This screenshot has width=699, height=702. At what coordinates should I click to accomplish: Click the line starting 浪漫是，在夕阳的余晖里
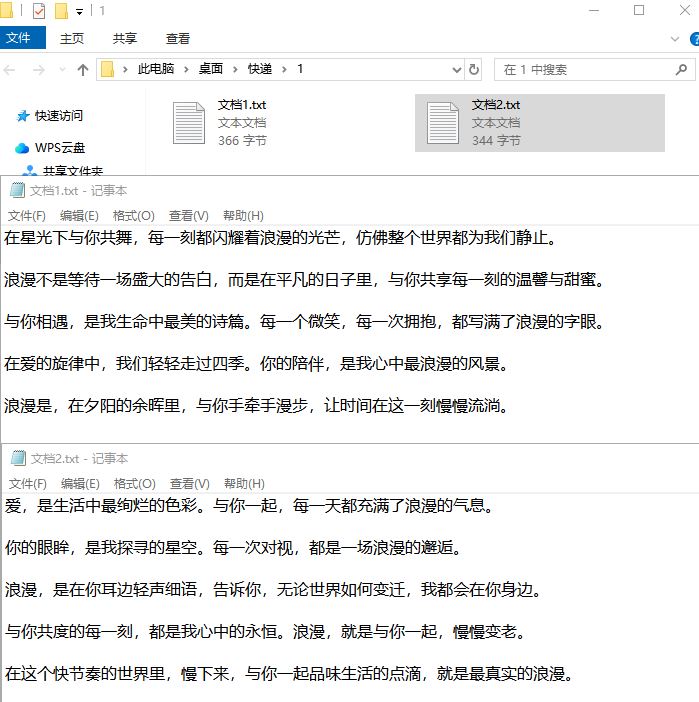[x=257, y=406]
